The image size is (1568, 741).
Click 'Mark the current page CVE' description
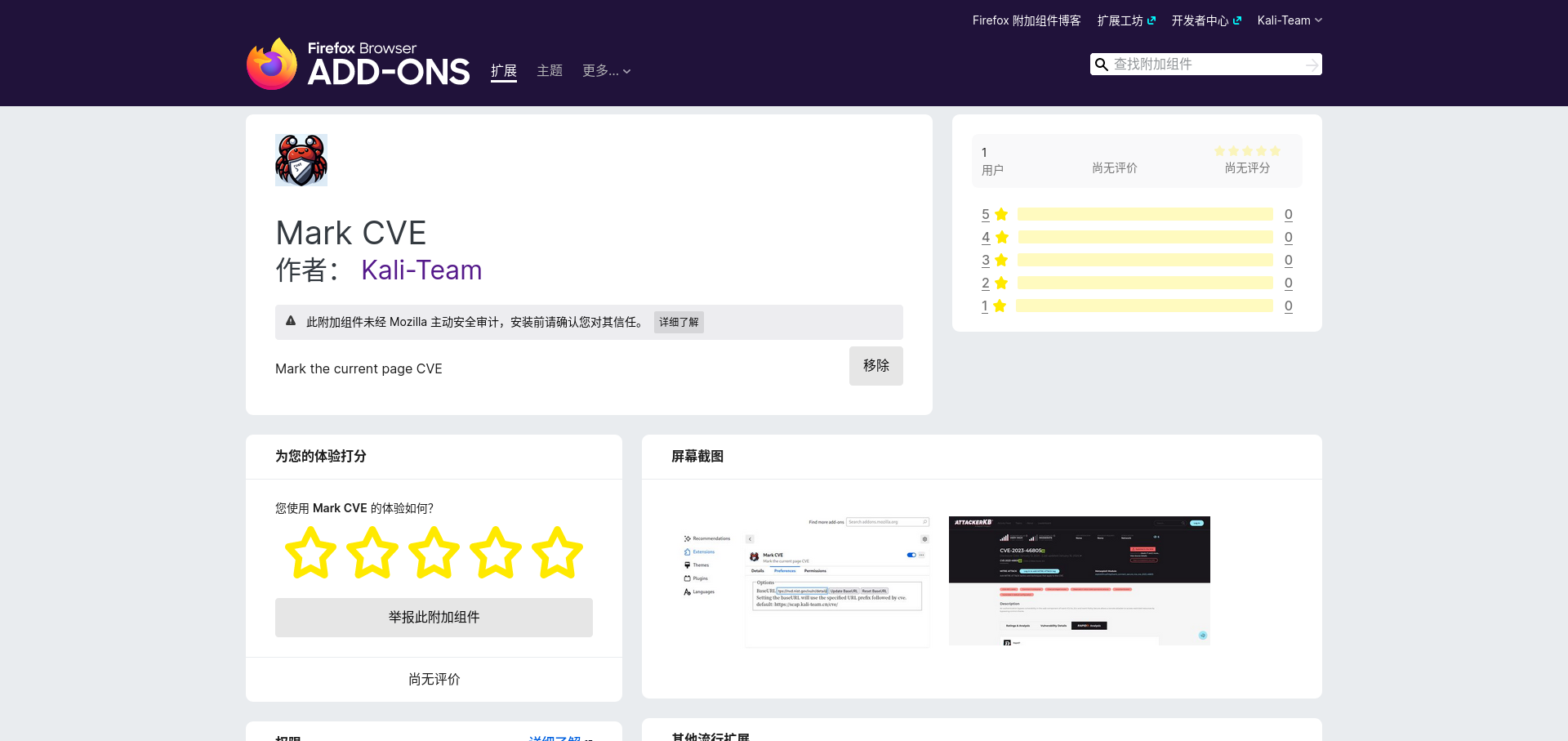pos(359,368)
